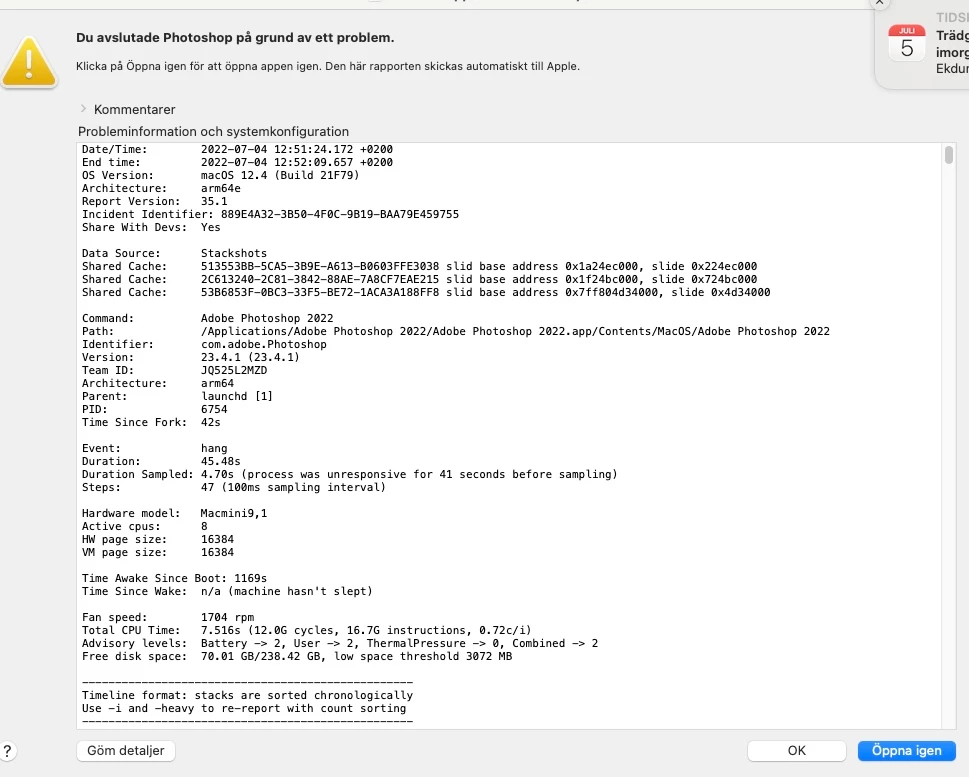Click the report's vertical scrollbar thumb
The width and height of the screenshot is (969, 777).
coord(949,155)
